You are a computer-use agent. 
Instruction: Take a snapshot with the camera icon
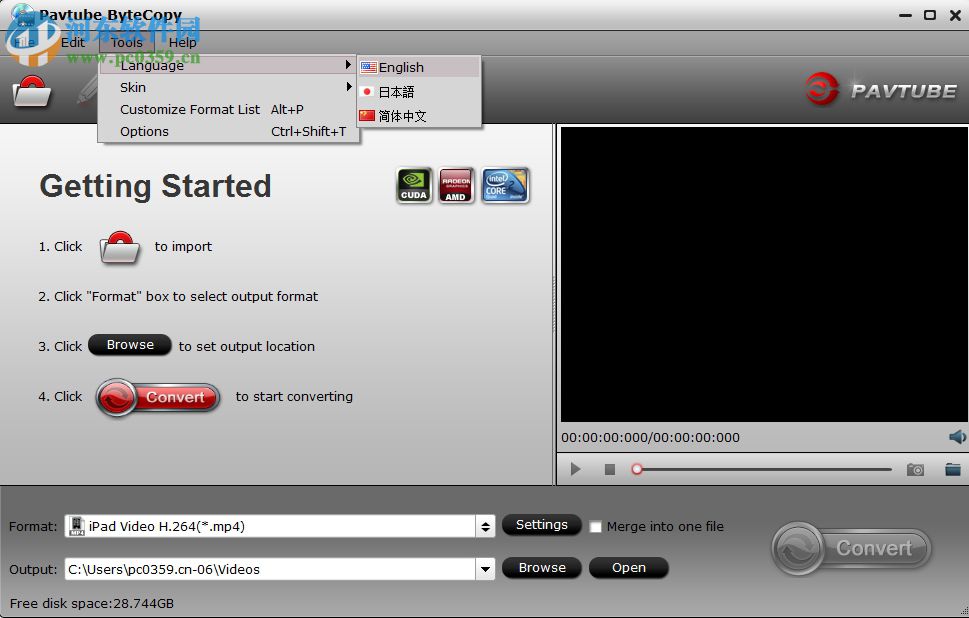tap(916, 468)
